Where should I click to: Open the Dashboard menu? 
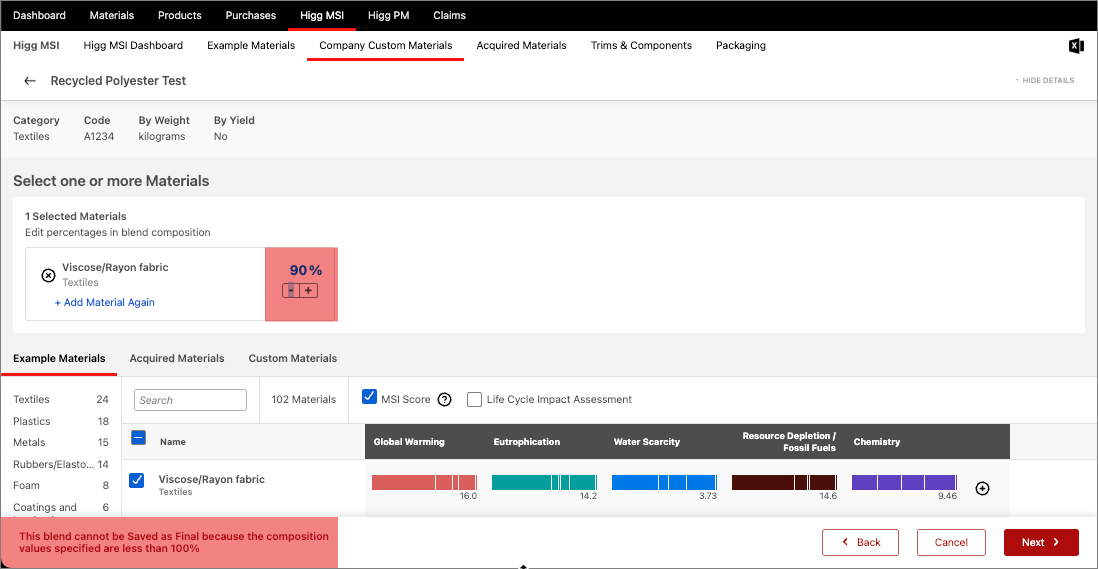pos(39,15)
